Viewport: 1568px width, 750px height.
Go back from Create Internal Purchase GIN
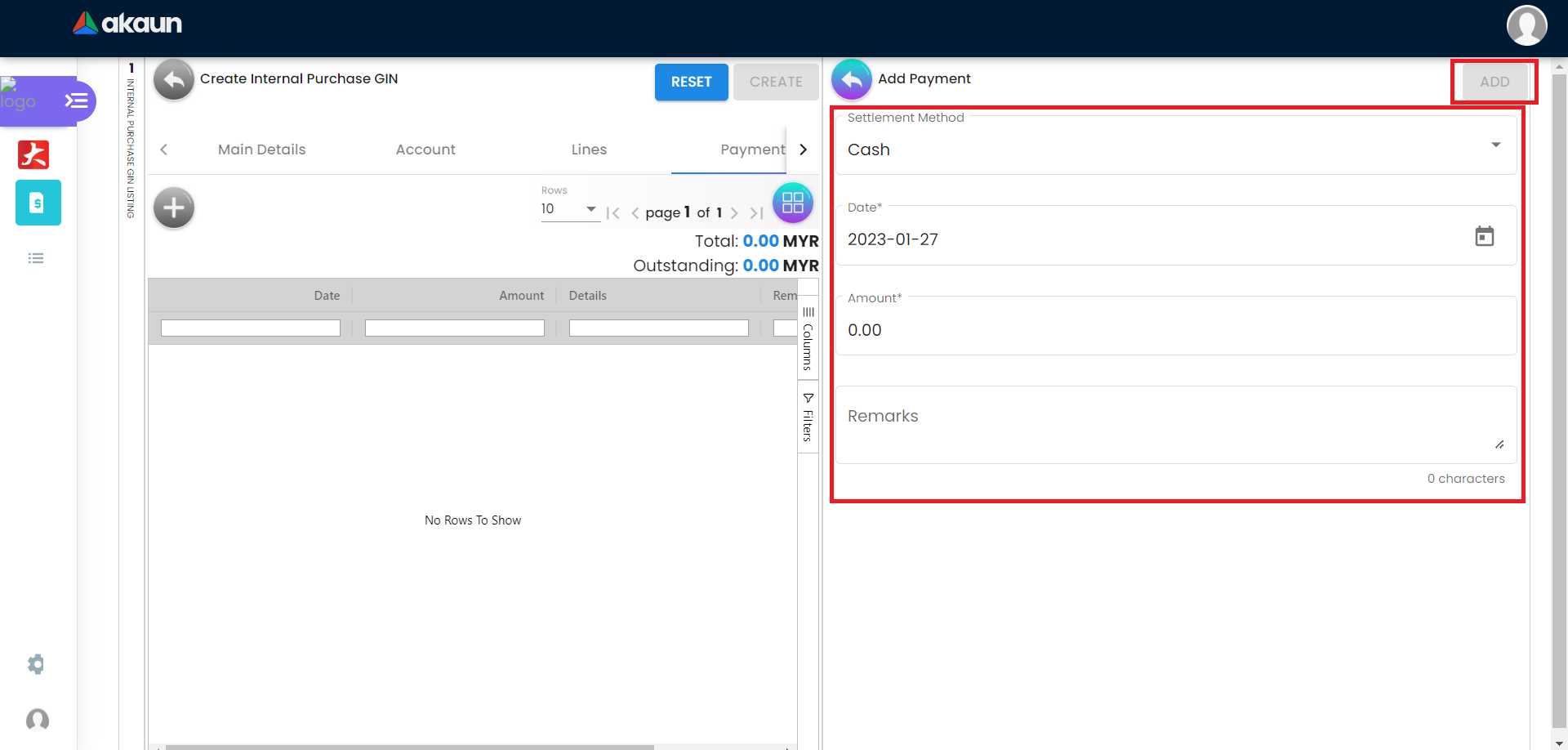174,79
